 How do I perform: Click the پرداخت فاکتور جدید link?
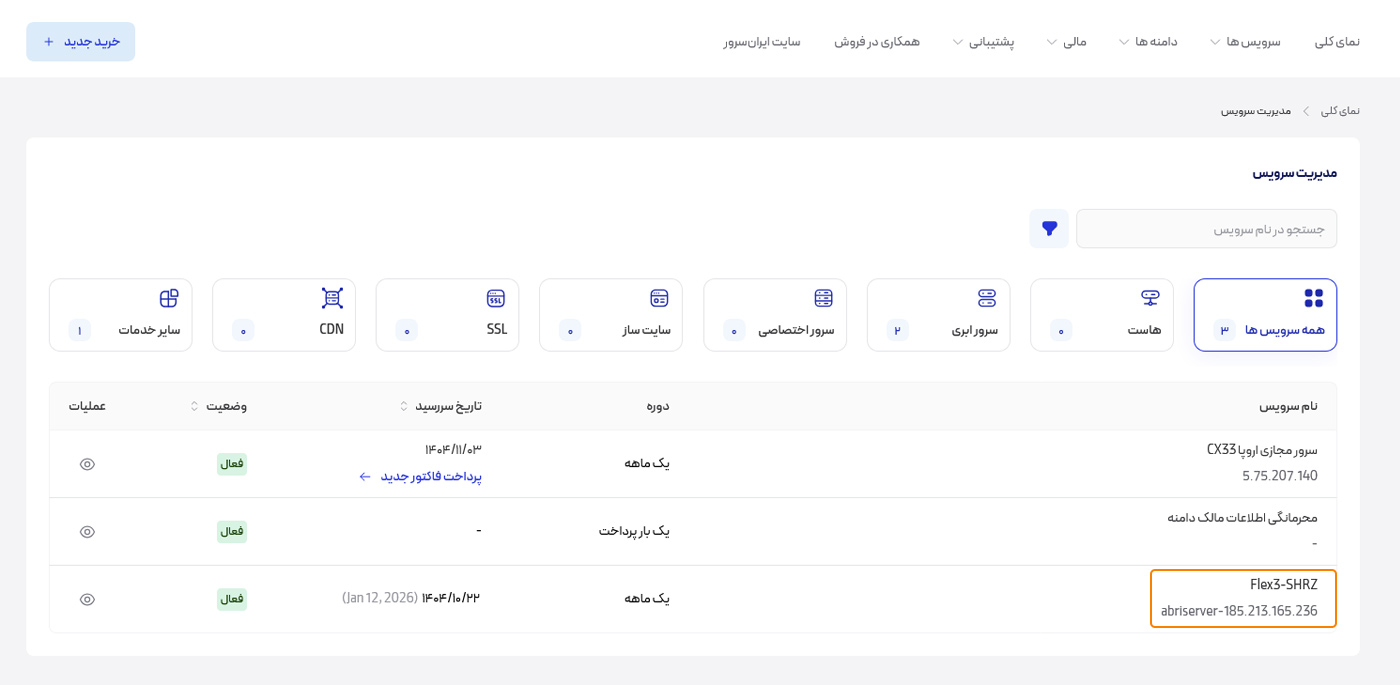pos(421,477)
